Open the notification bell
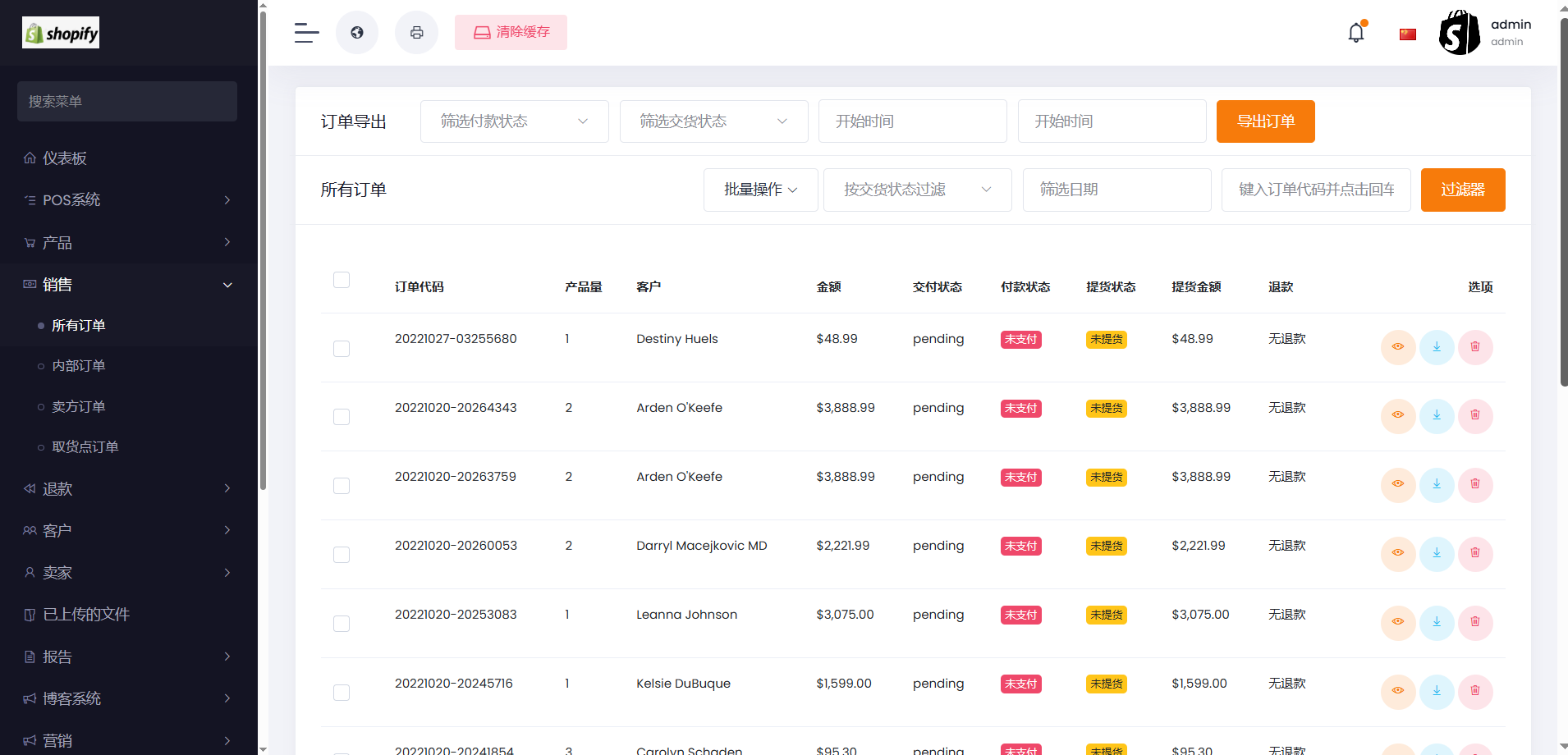Viewport: 1568px width, 755px height. (x=1356, y=33)
